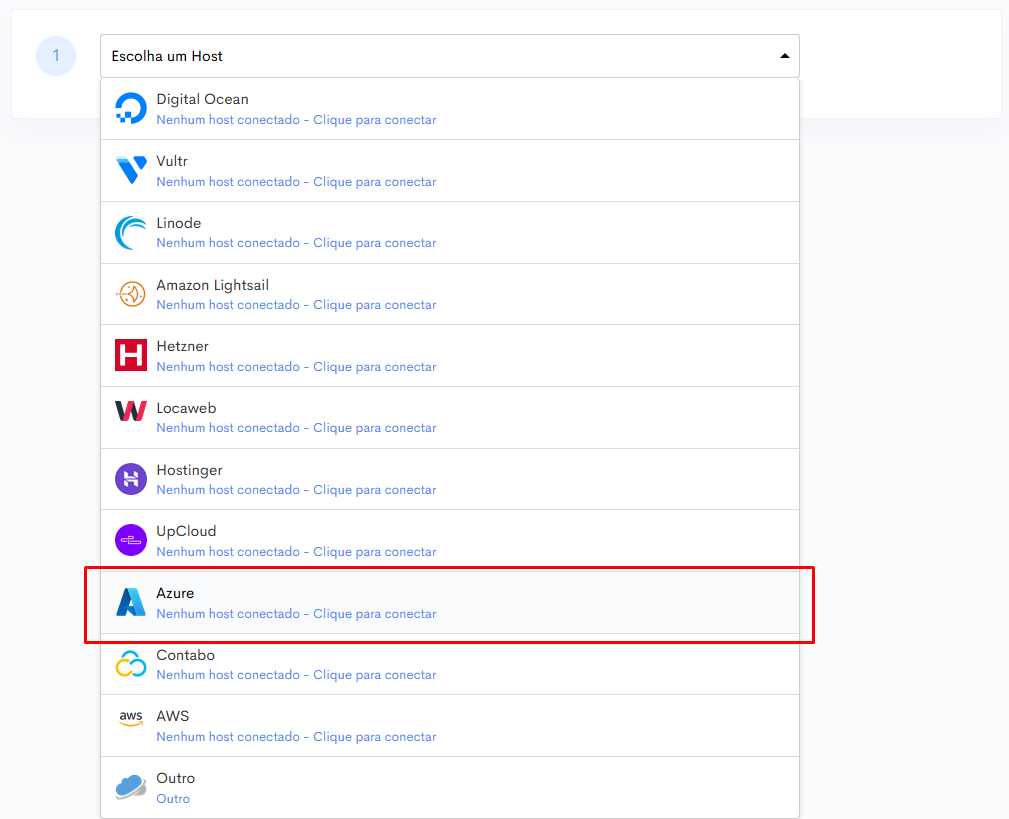
Task: Click the Outro cloud icon
Action: pos(131,786)
